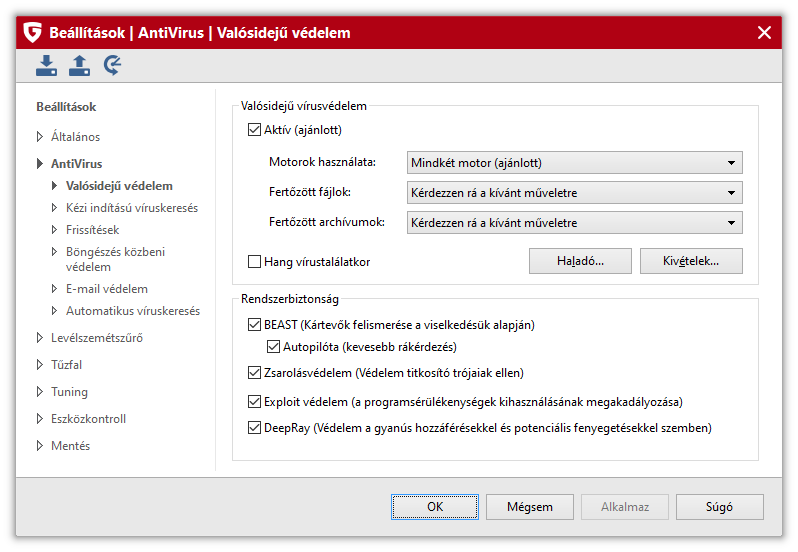Click the Mentés category label
Viewport: 798px width, 552px height.
coord(70,445)
